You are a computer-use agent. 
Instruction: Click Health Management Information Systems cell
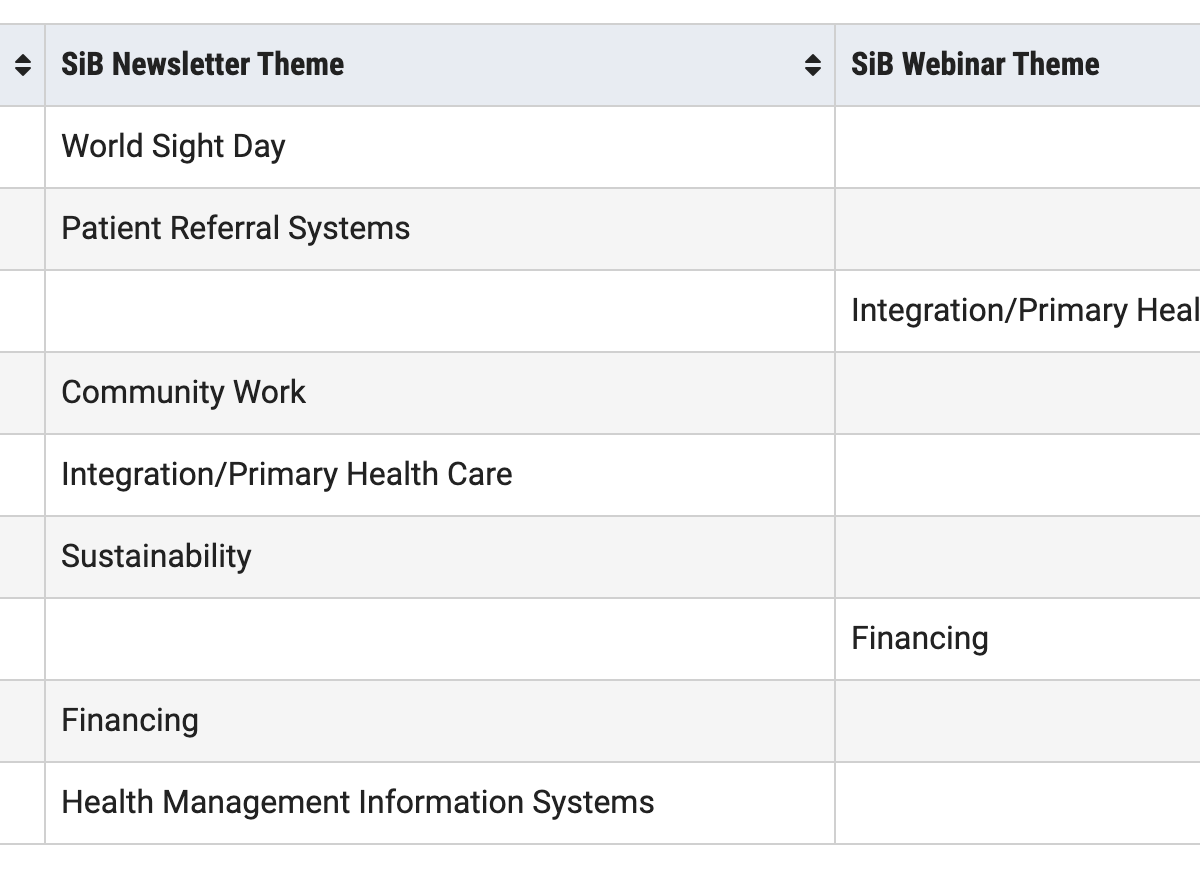[x=440, y=803]
